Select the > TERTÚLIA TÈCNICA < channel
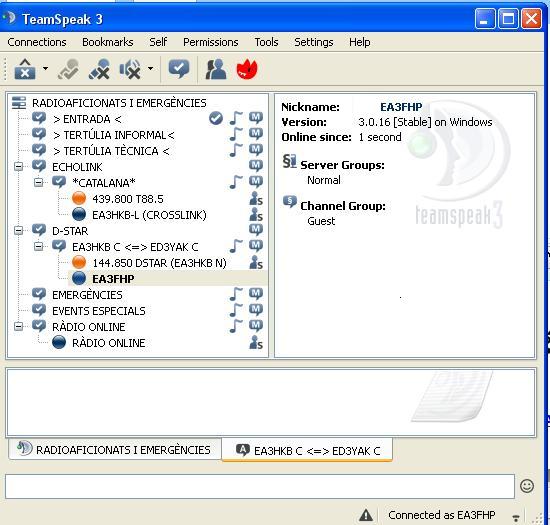The image size is (550, 525). pyautogui.click(x=111, y=151)
